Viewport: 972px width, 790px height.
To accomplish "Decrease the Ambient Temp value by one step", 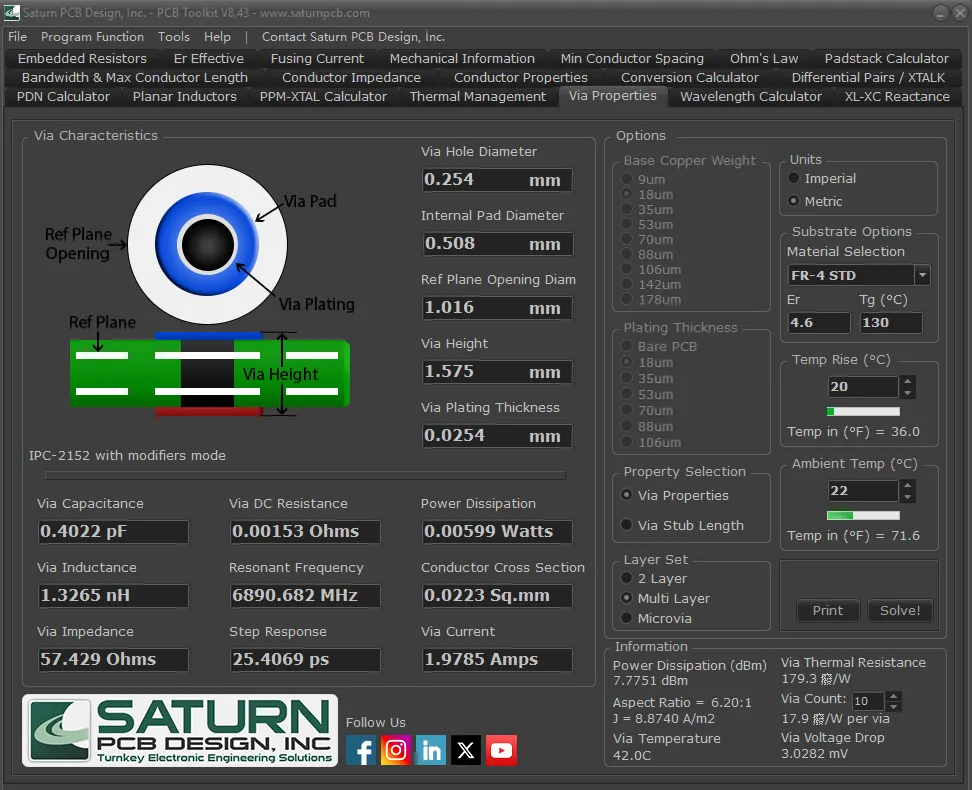I will pos(908,497).
